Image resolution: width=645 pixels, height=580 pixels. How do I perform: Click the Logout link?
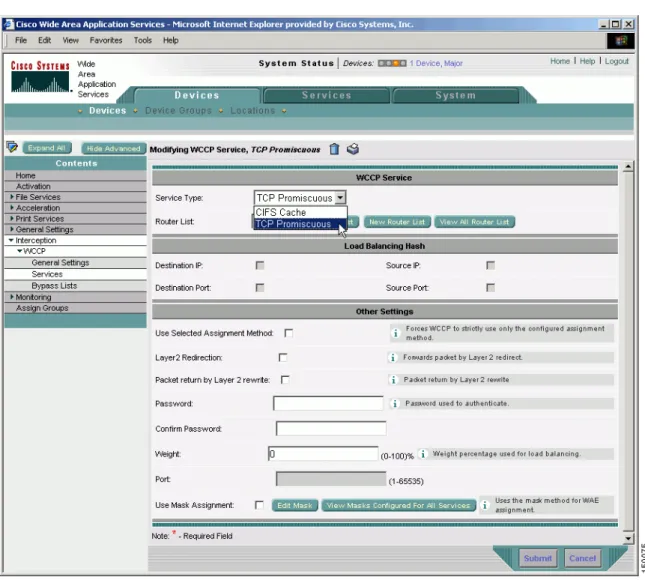pos(616,61)
